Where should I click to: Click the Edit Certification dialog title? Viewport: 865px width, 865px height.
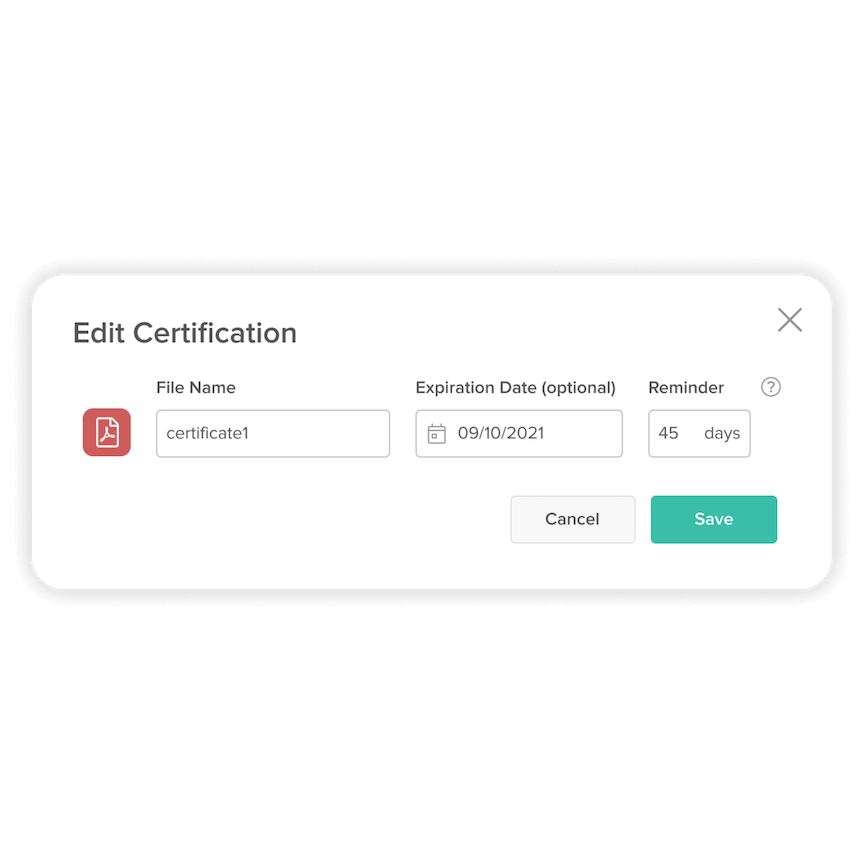[184, 333]
